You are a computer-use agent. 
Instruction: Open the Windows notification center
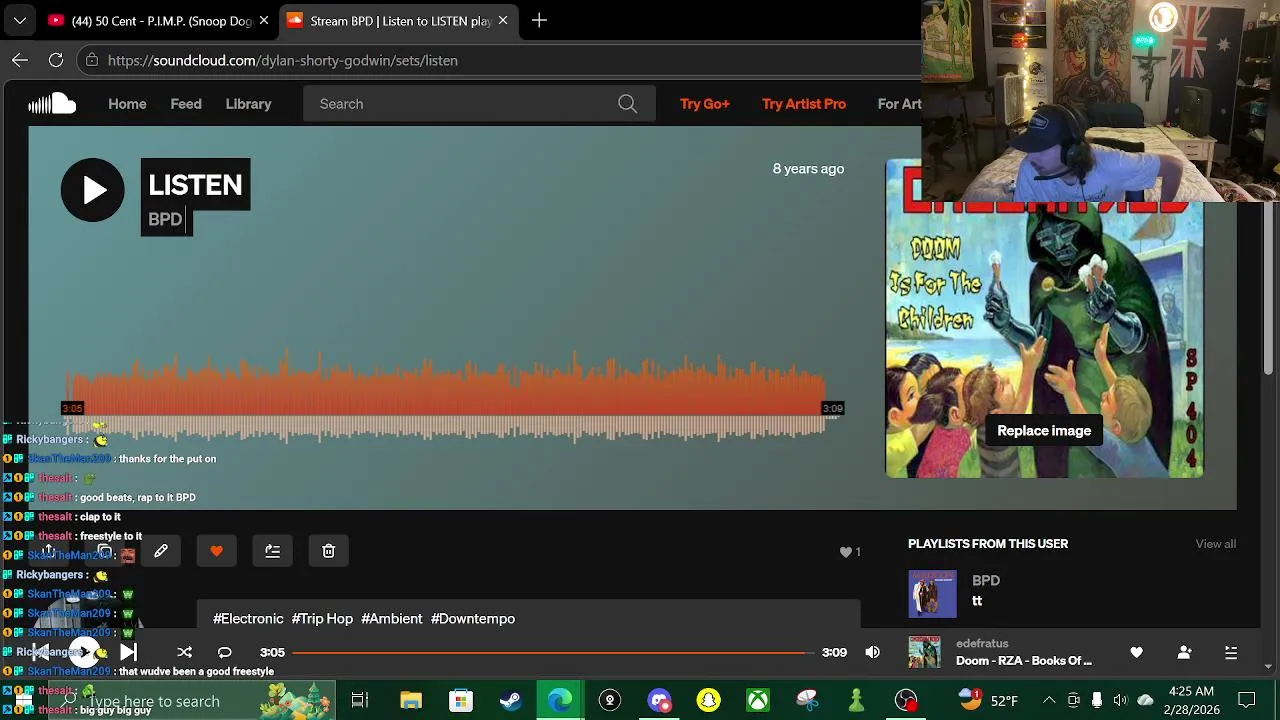click(1247, 701)
